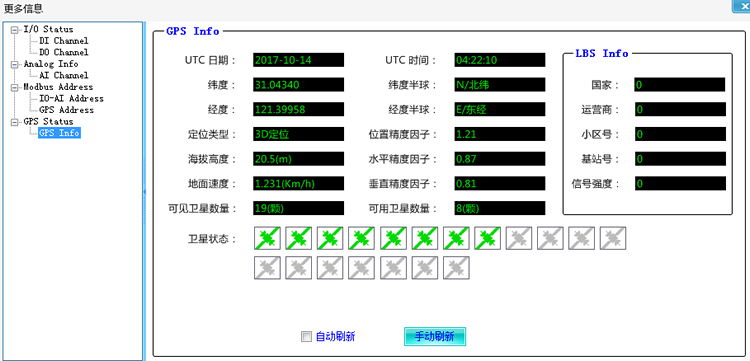The width and height of the screenshot is (750, 361).
Task: Click the 手动刷新 manual refresh button
Action: pos(435,337)
